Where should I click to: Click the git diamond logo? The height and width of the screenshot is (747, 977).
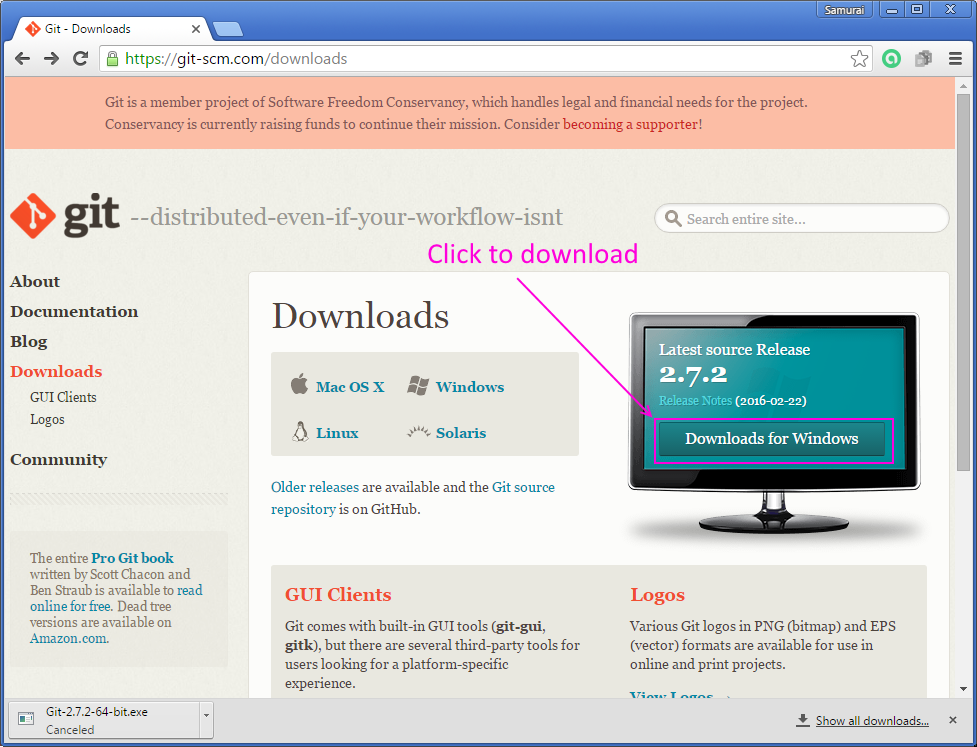click(32, 214)
